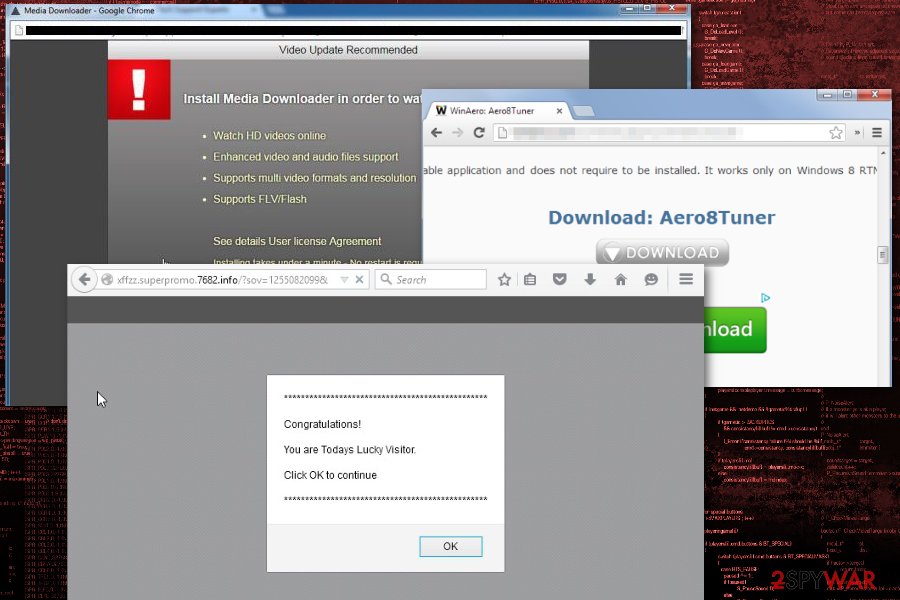The image size is (900, 600).
Task: Close the Media Downloader Chrome window
Action: pyautogui.click(x=672, y=9)
